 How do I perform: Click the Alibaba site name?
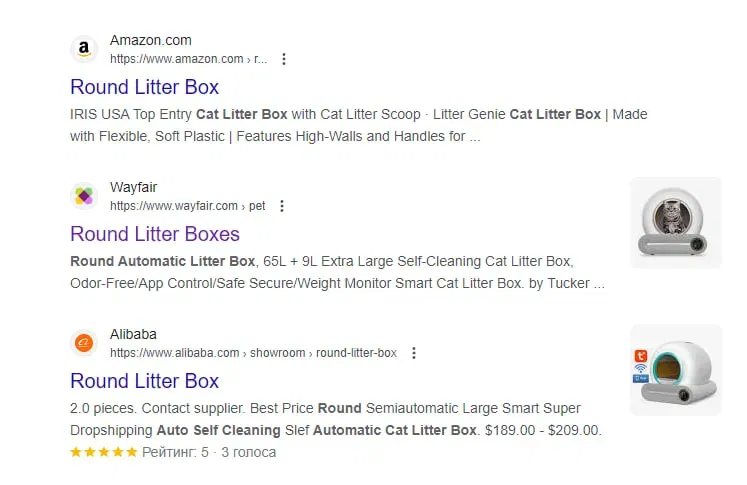(x=133, y=335)
